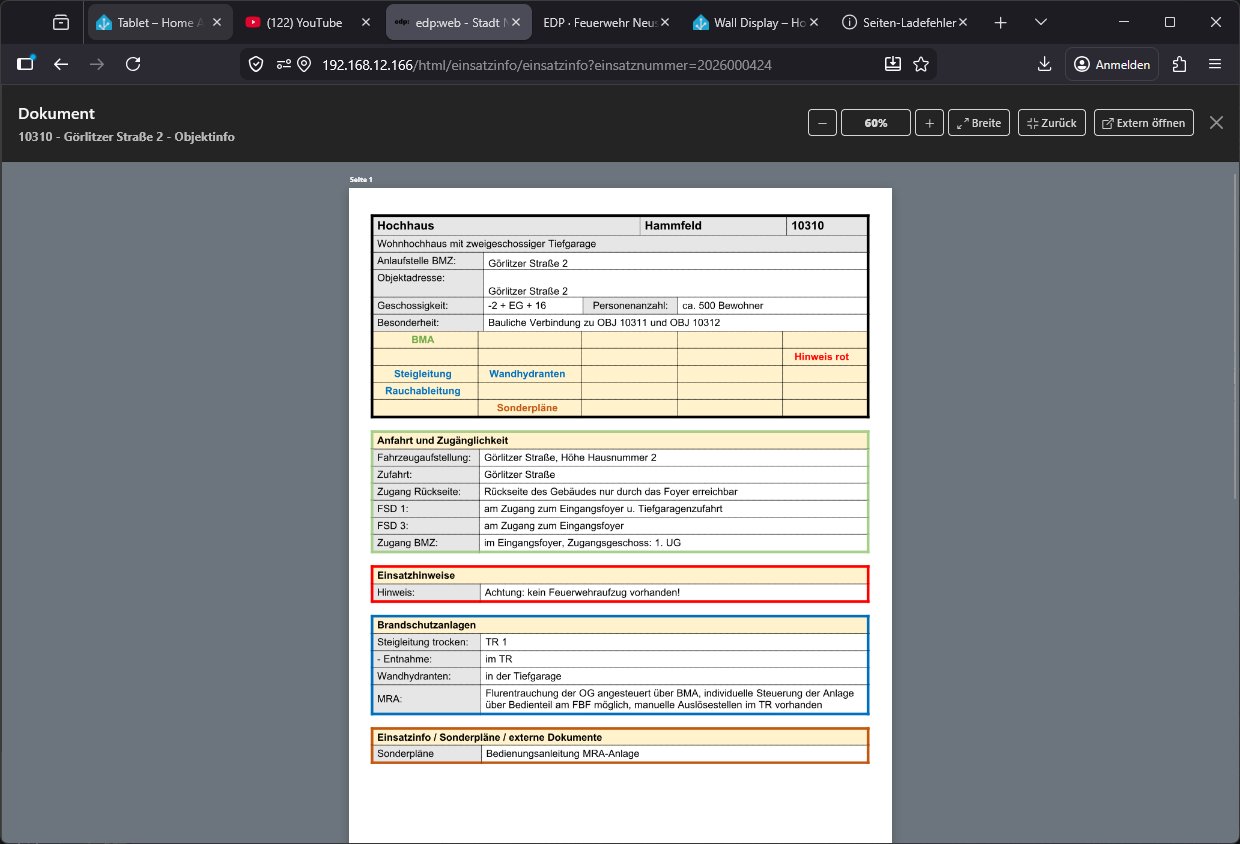Go back using browser back arrow
The height and width of the screenshot is (844, 1240).
click(61, 64)
